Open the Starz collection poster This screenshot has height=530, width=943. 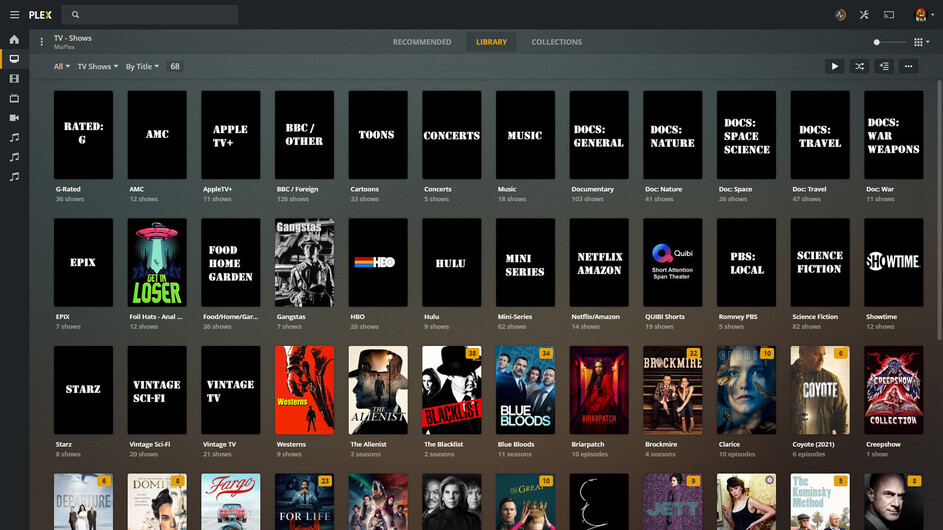coord(83,390)
